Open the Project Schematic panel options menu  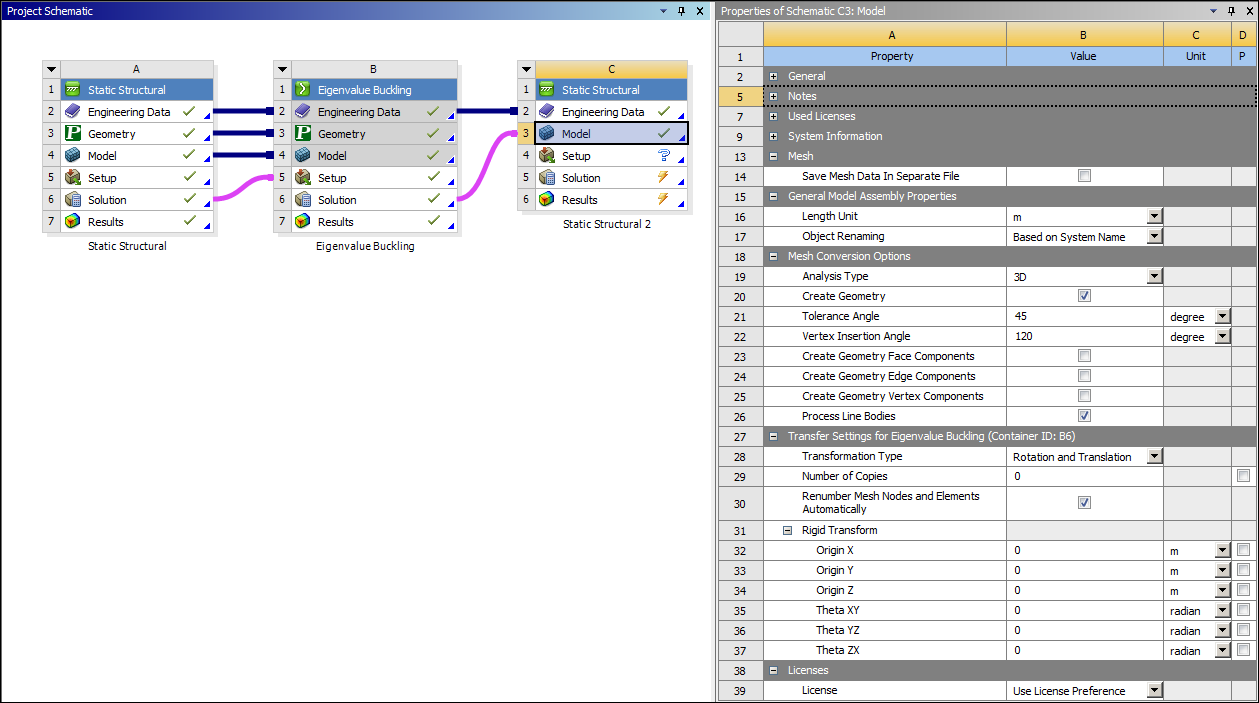662,10
